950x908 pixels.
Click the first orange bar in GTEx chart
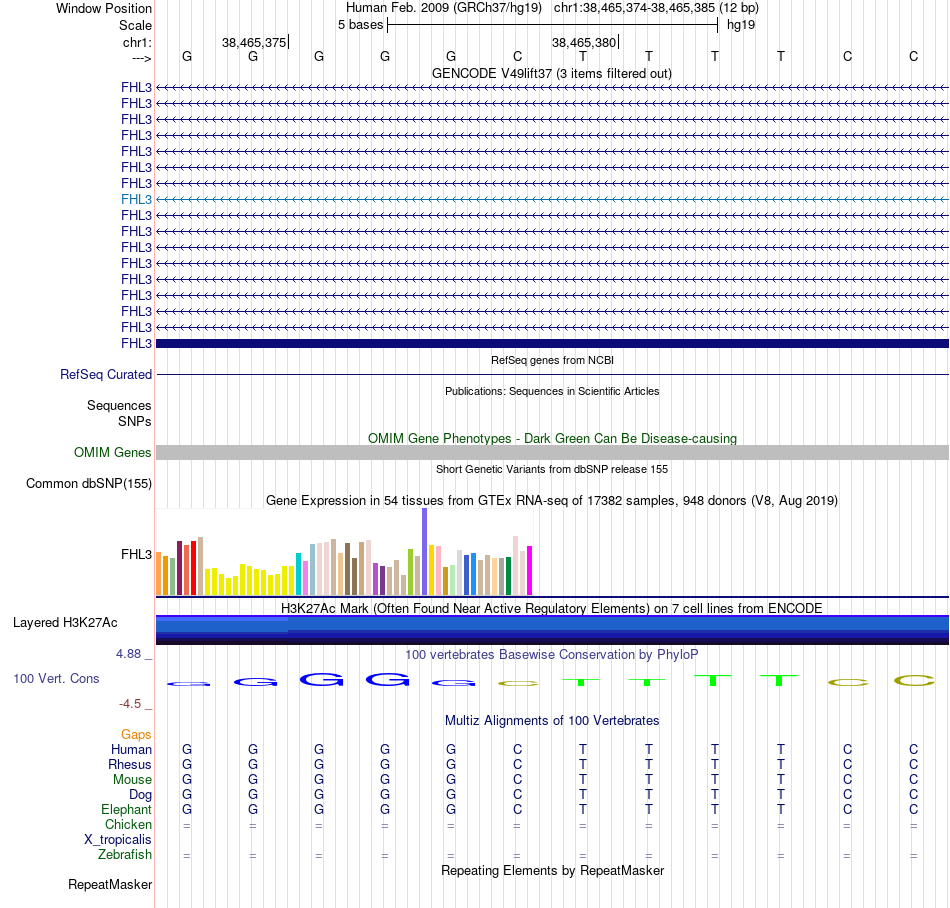pos(160,574)
